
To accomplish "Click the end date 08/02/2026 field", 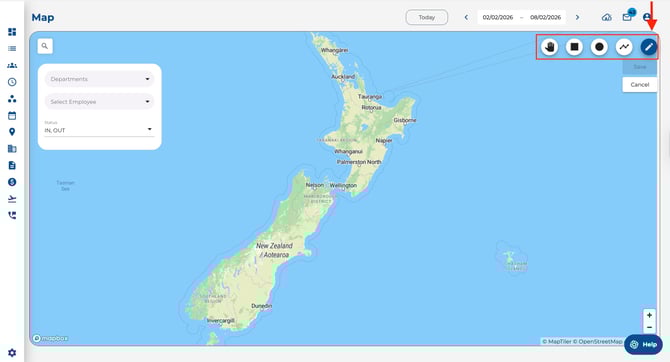I will (x=545, y=18).
